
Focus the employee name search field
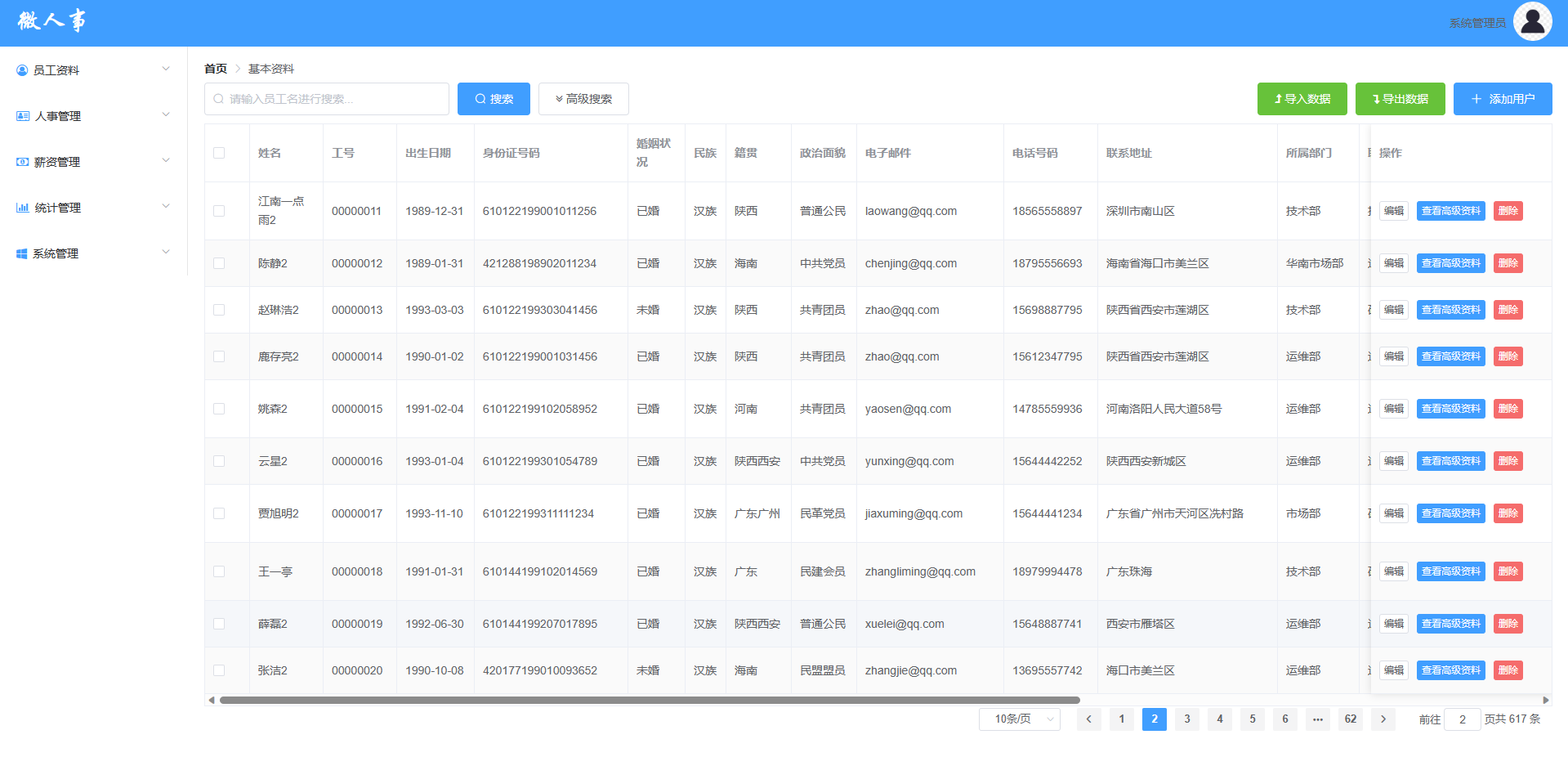tap(327, 99)
